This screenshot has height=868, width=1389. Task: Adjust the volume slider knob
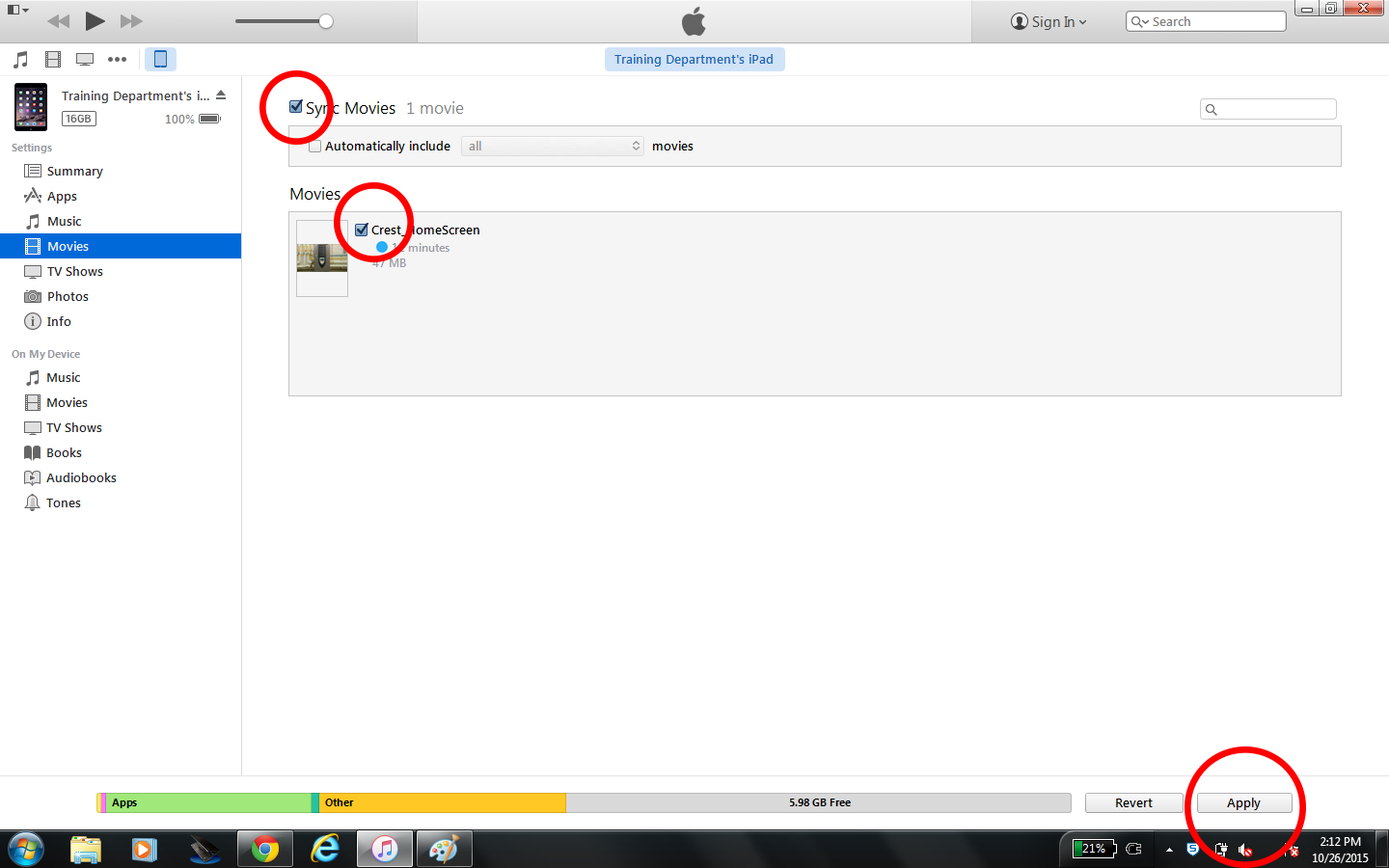coord(326,21)
